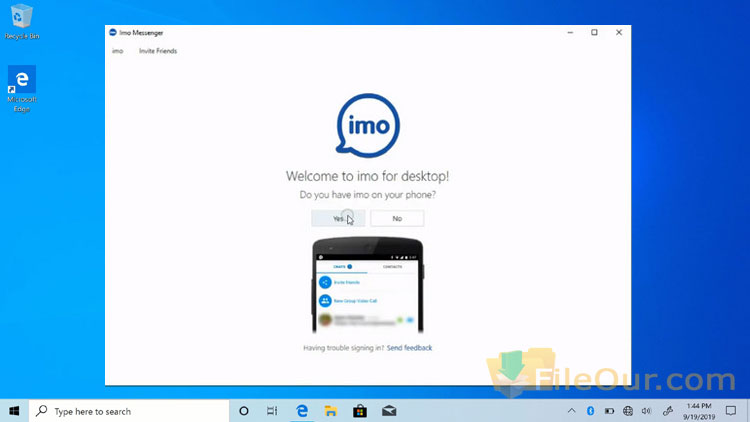Click the Bluetooth tray icon
750x422 pixels.
click(590, 411)
